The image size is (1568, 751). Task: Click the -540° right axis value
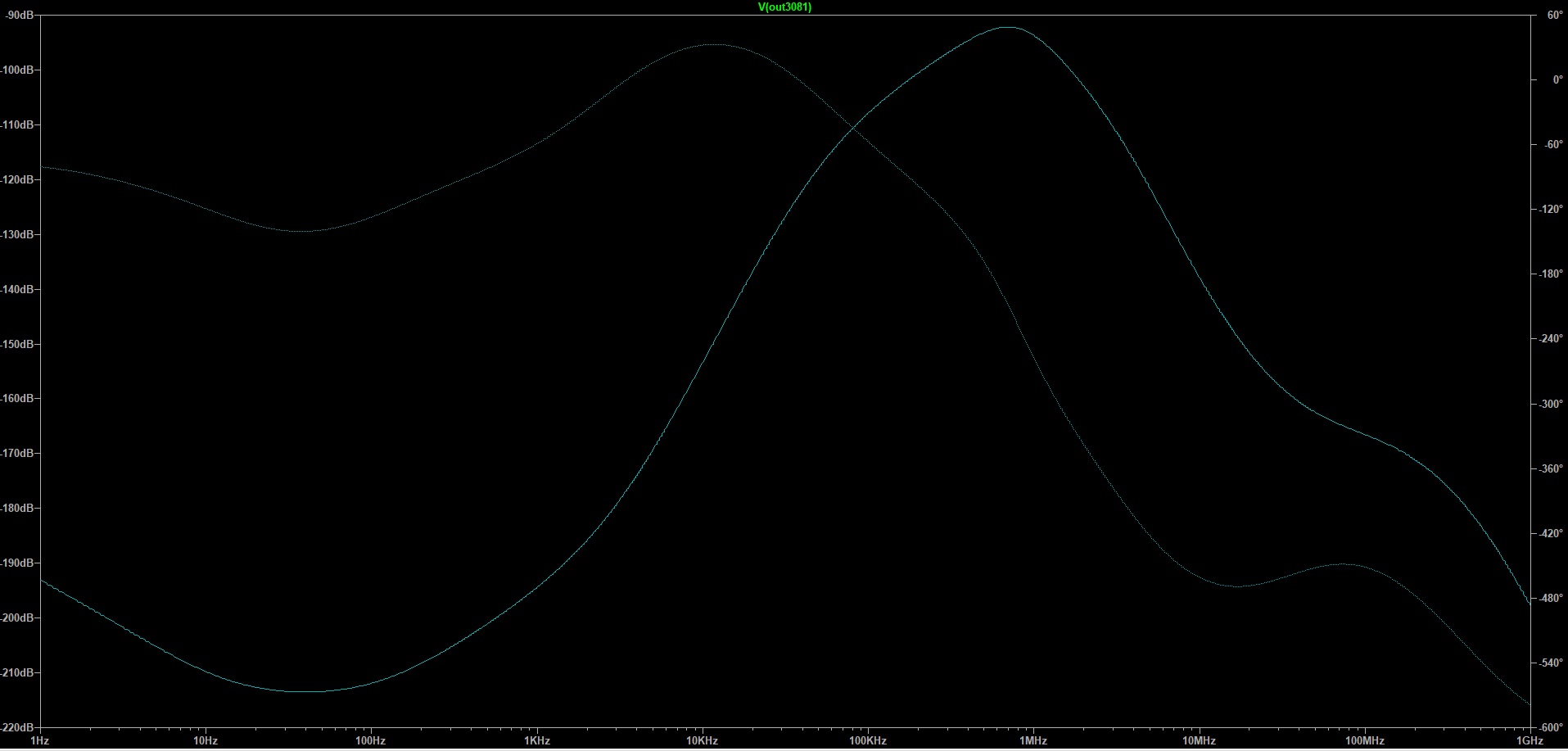pos(1551,663)
